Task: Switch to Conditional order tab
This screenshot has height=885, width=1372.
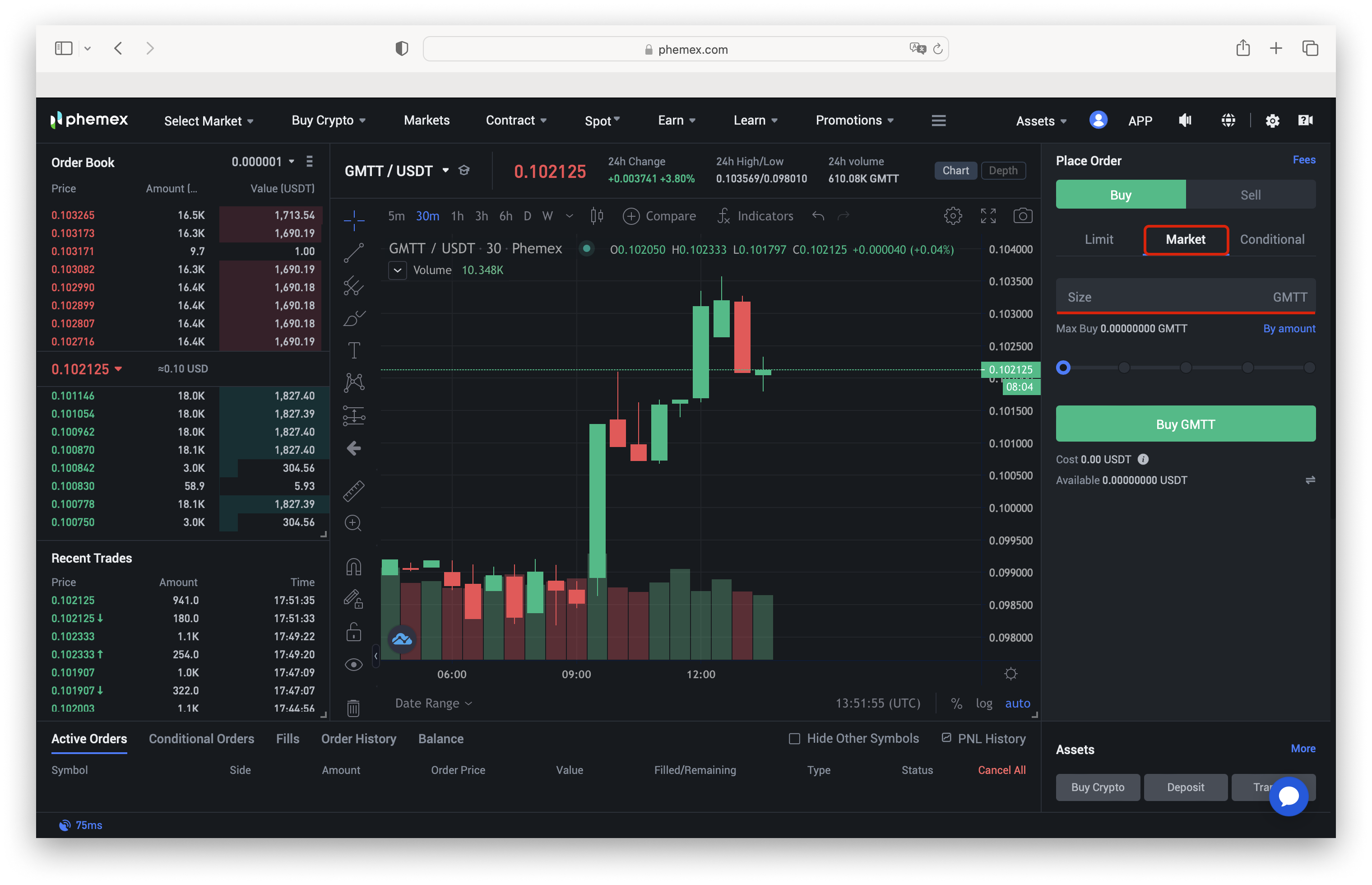Action: tap(1271, 240)
